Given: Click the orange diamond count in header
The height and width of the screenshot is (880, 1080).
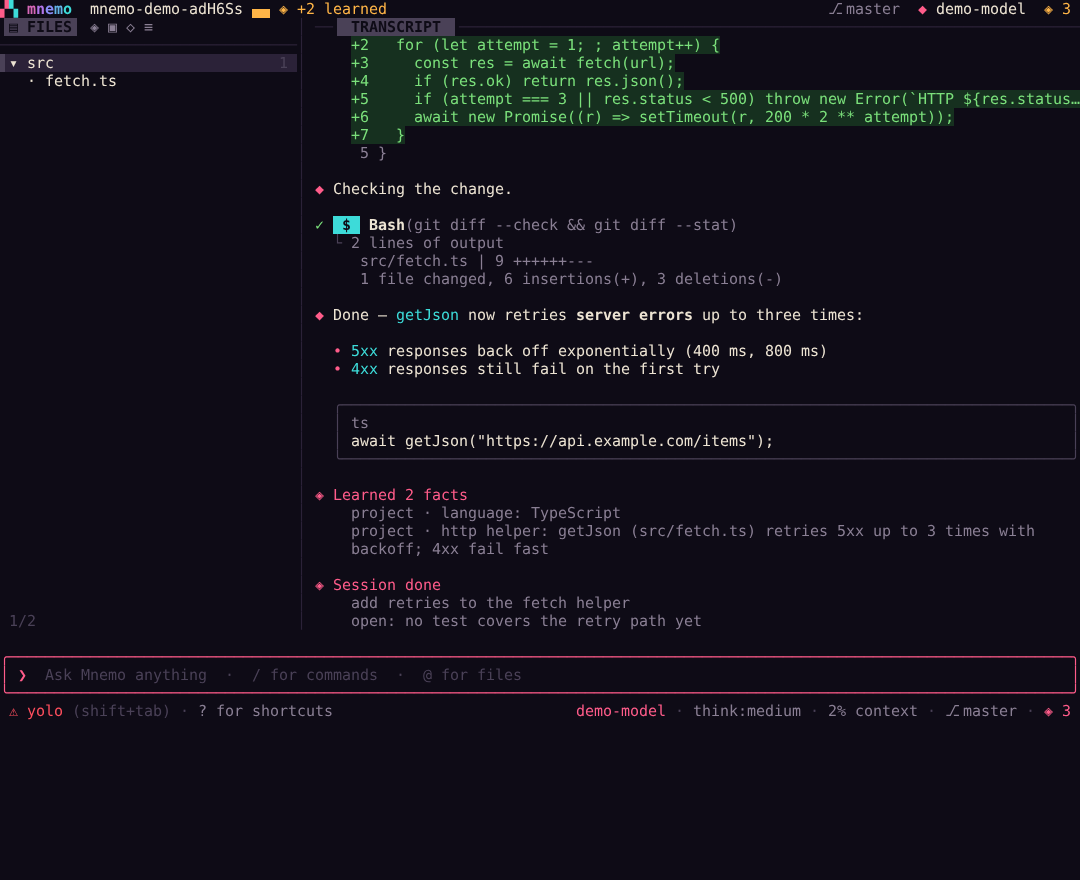Looking at the screenshot, I should (1057, 9).
